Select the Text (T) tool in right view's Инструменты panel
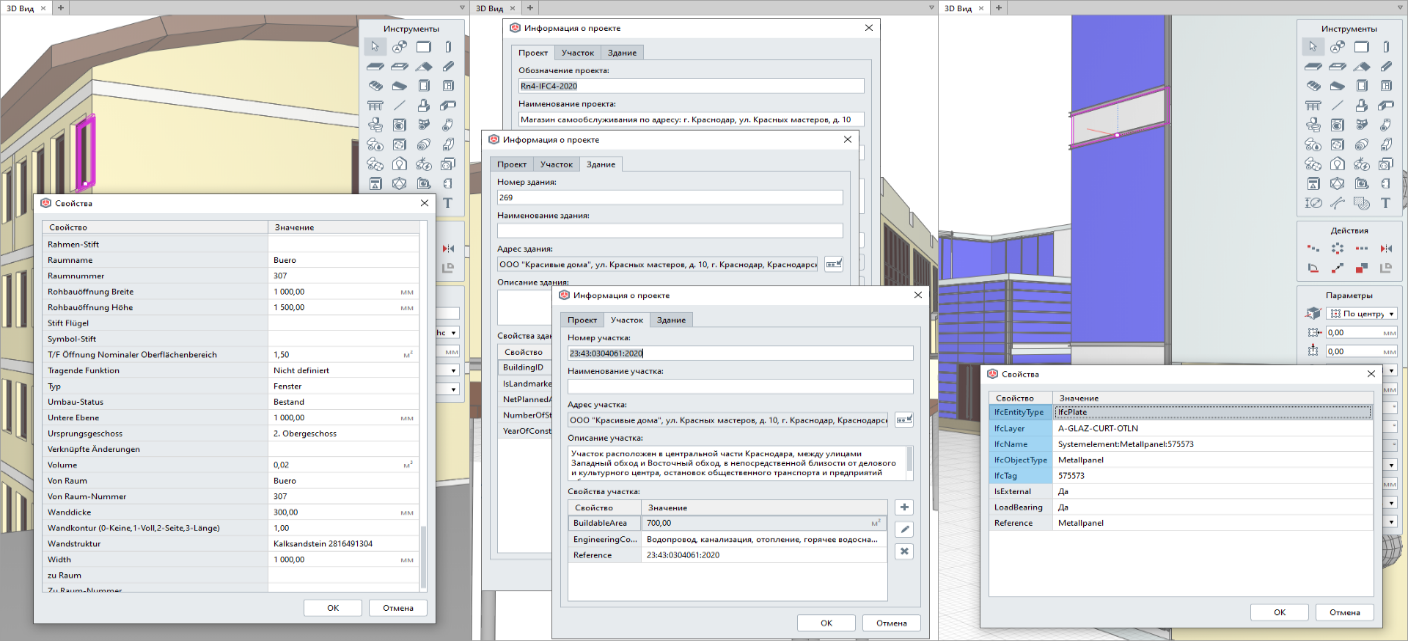This screenshot has width=1408, height=641. (x=1387, y=203)
